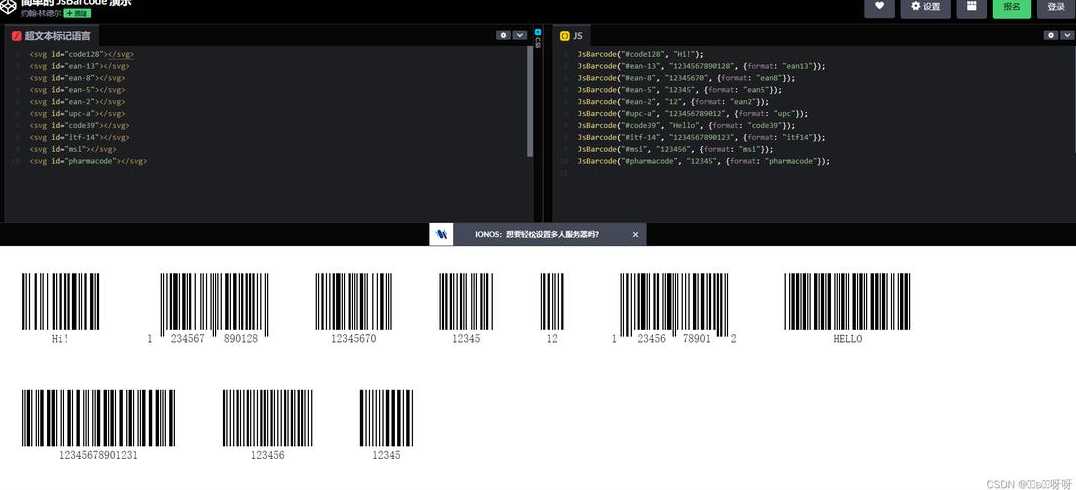Click JS line with format "ean13"
The image size is (1076, 490).
(701, 66)
